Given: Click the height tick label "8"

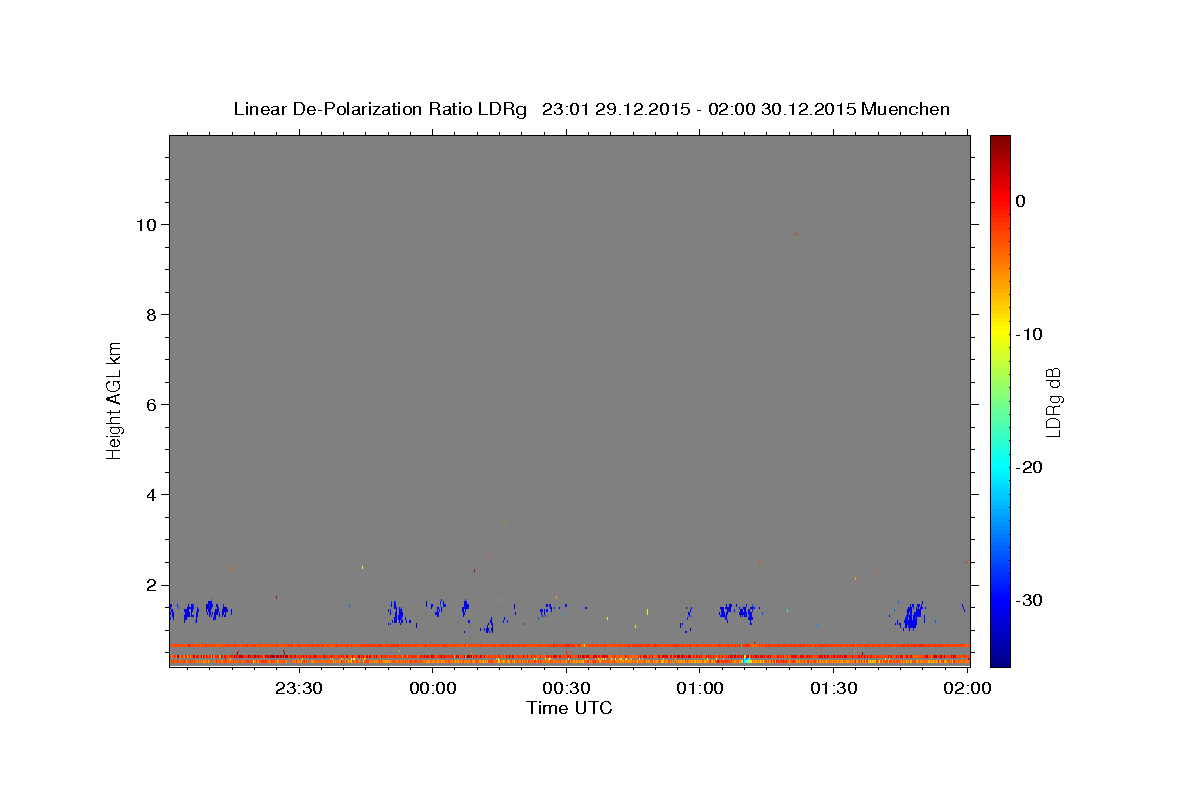Looking at the screenshot, I should coord(151,315).
